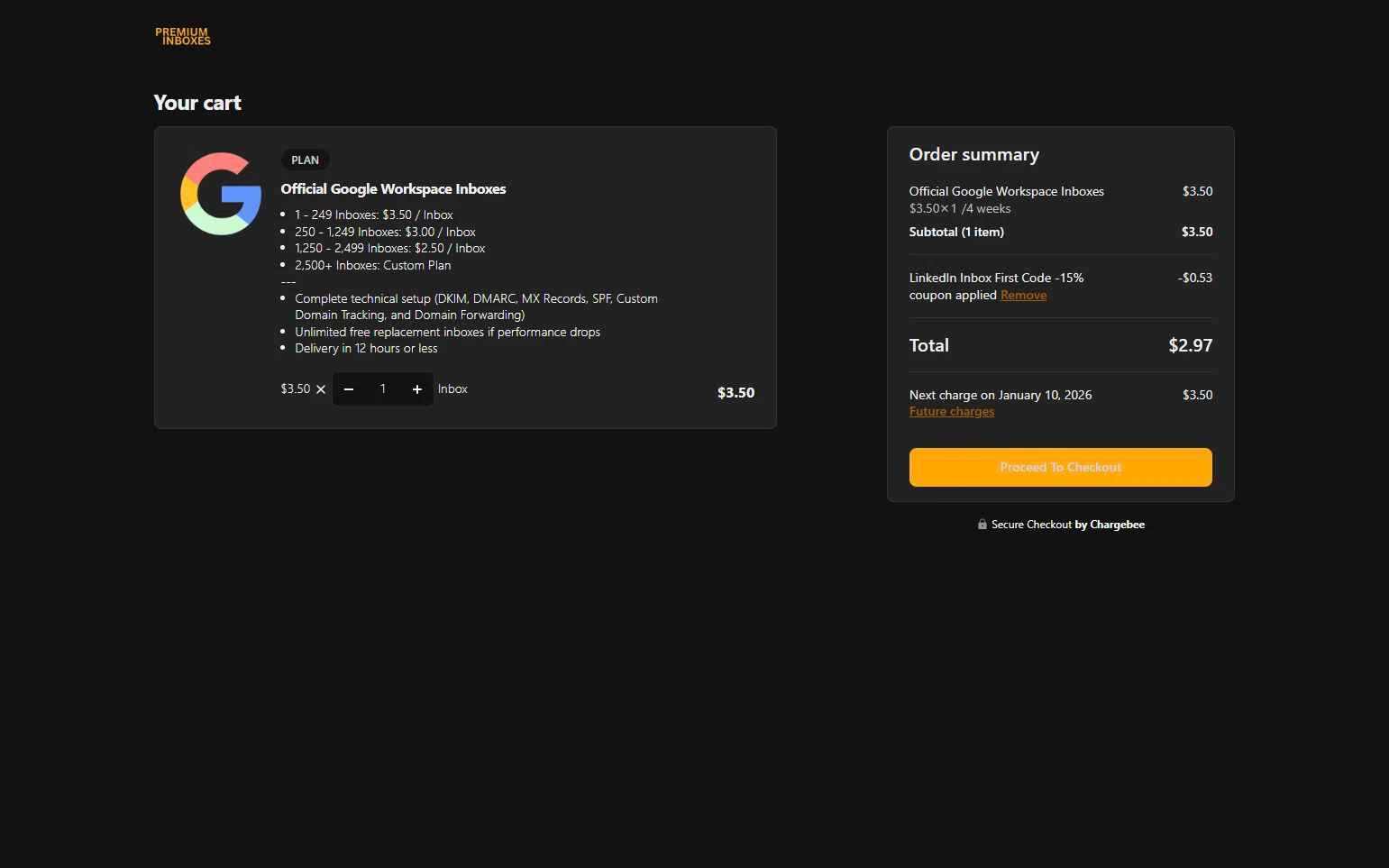Click 'Unlimited free replacement inboxes' bullet
The width and height of the screenshot is (1389, 868).
coord(447,332)
